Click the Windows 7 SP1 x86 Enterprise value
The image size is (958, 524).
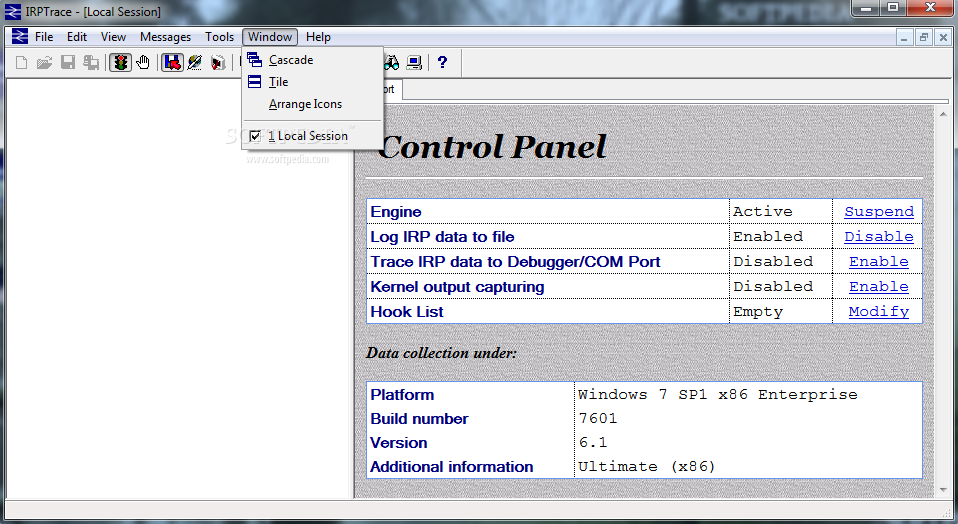tap(718, 395)
